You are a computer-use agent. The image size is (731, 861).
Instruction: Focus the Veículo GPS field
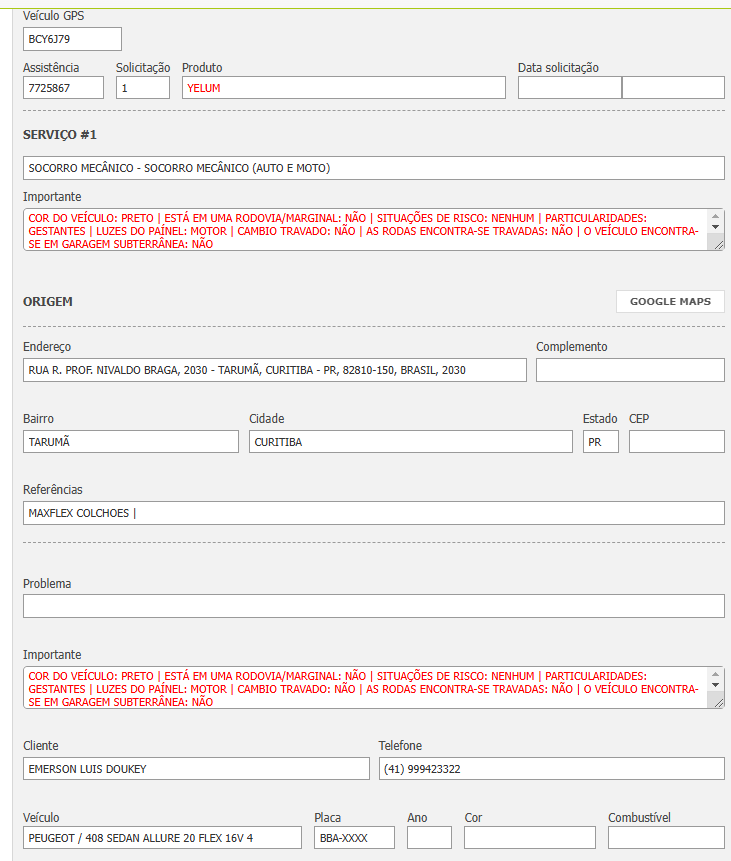[72, 39]
